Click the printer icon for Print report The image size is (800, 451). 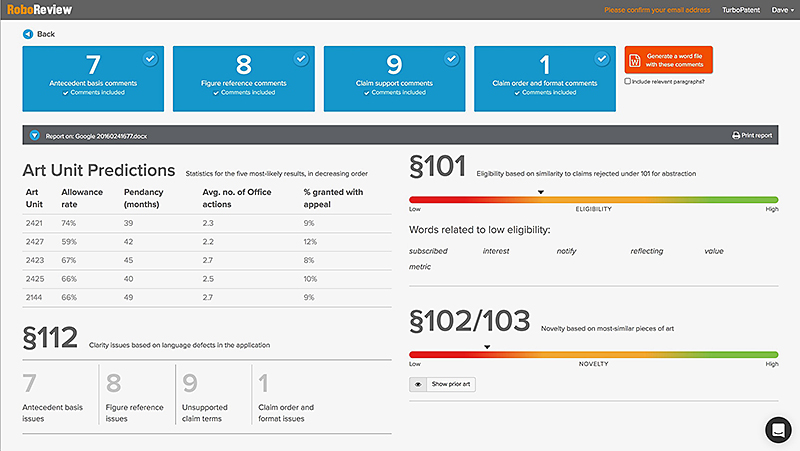point(736,134)
